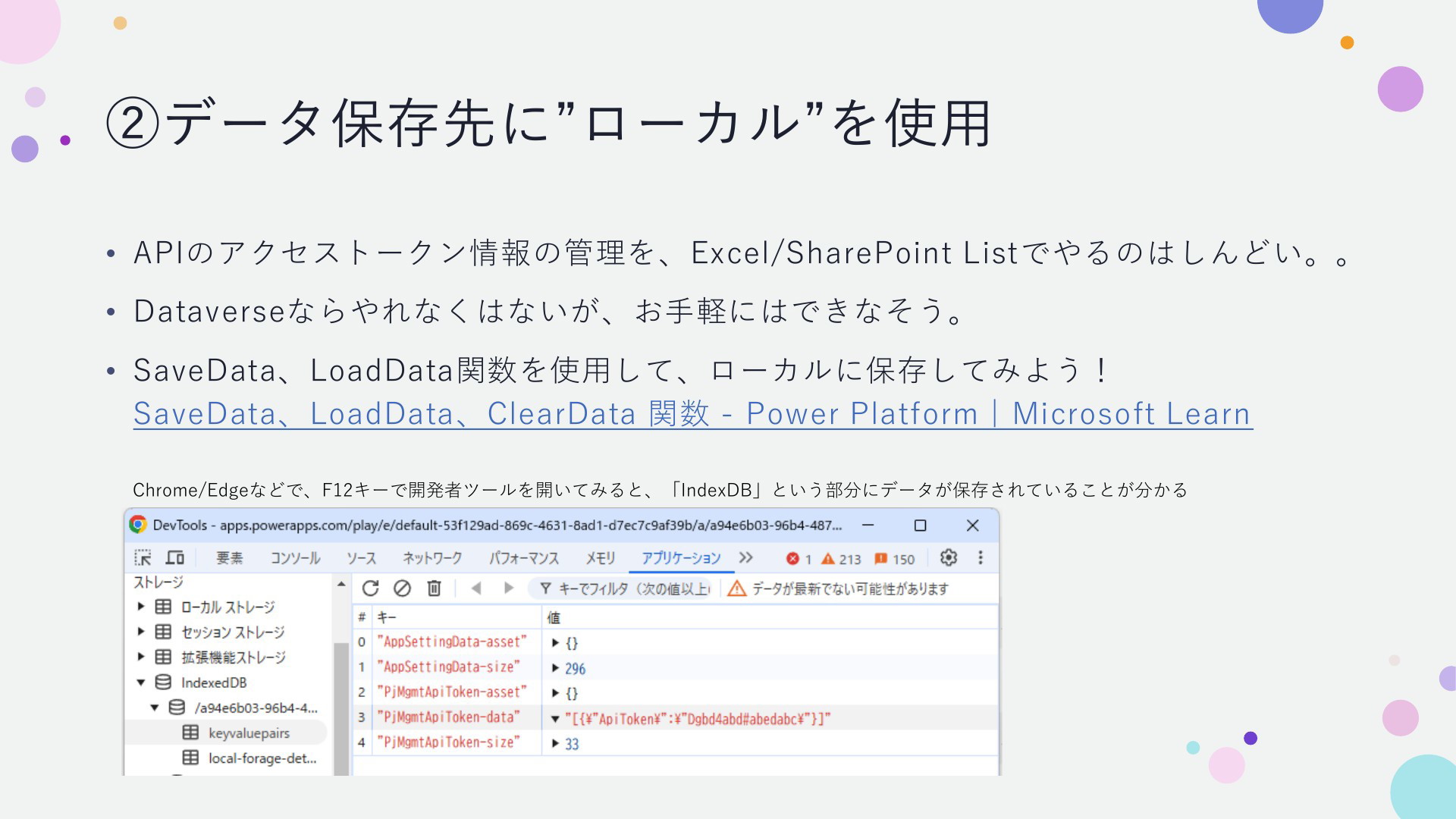Click the "AppSettingData-size" key cell
Image resolution: width=1456 pixels, height=819 pixels.
point(449,667)
